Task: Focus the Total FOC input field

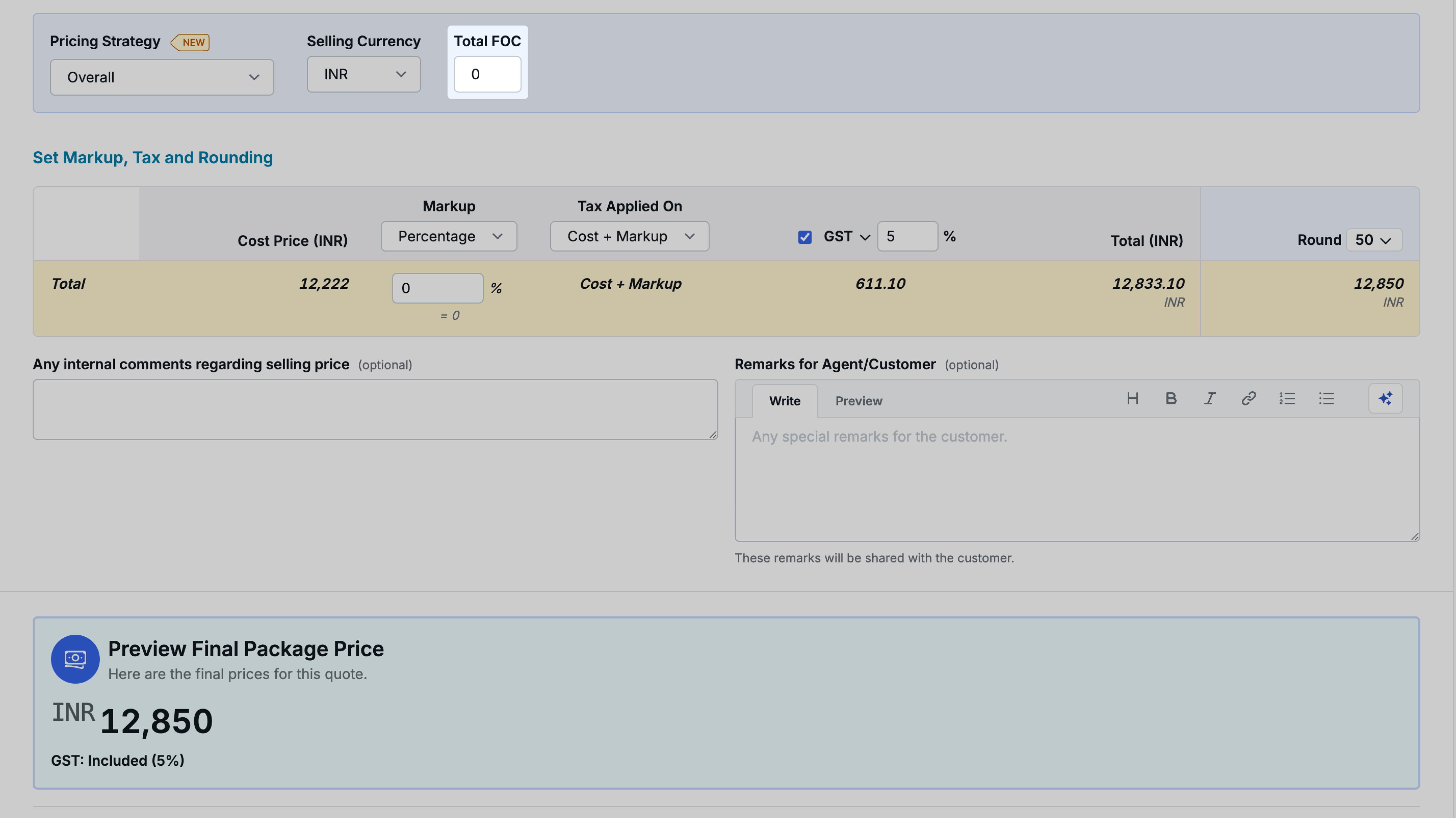Action: coord(487,74)
